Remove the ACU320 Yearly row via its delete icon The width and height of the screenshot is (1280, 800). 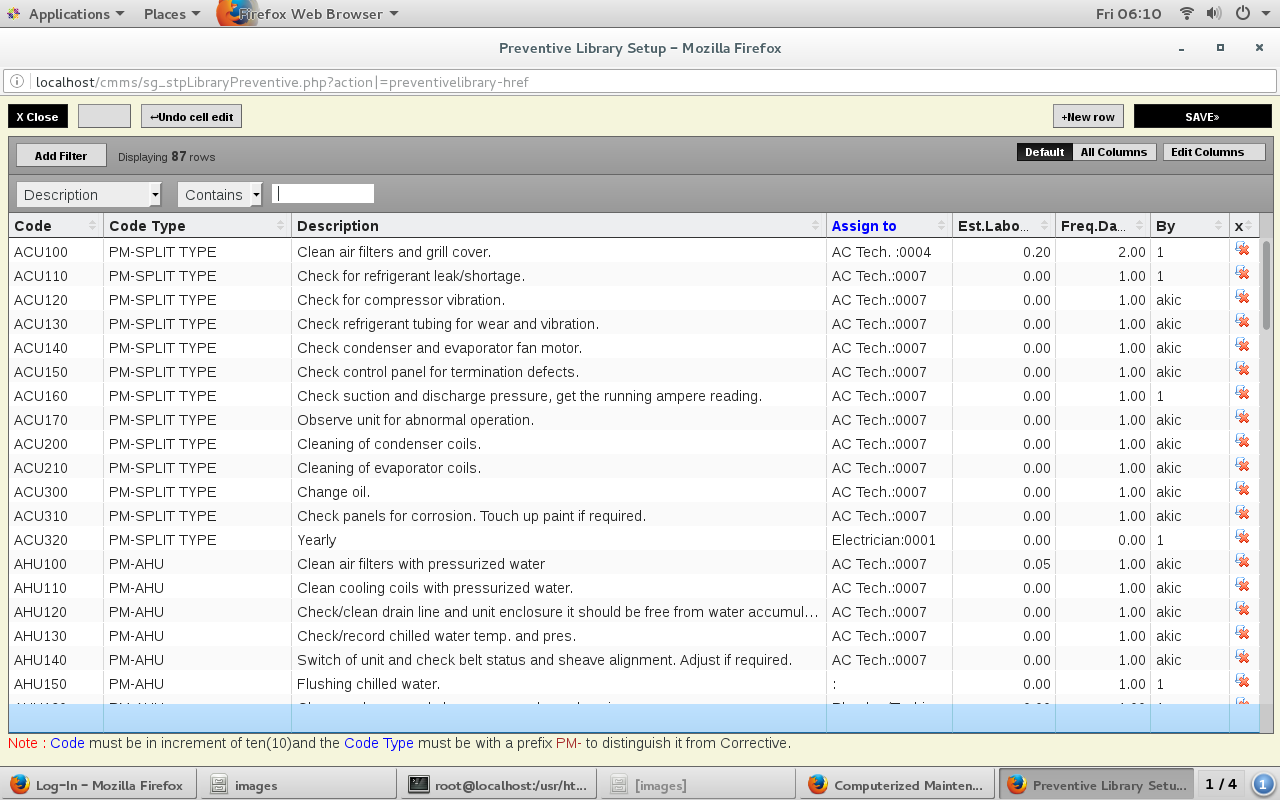[1242, 538]
